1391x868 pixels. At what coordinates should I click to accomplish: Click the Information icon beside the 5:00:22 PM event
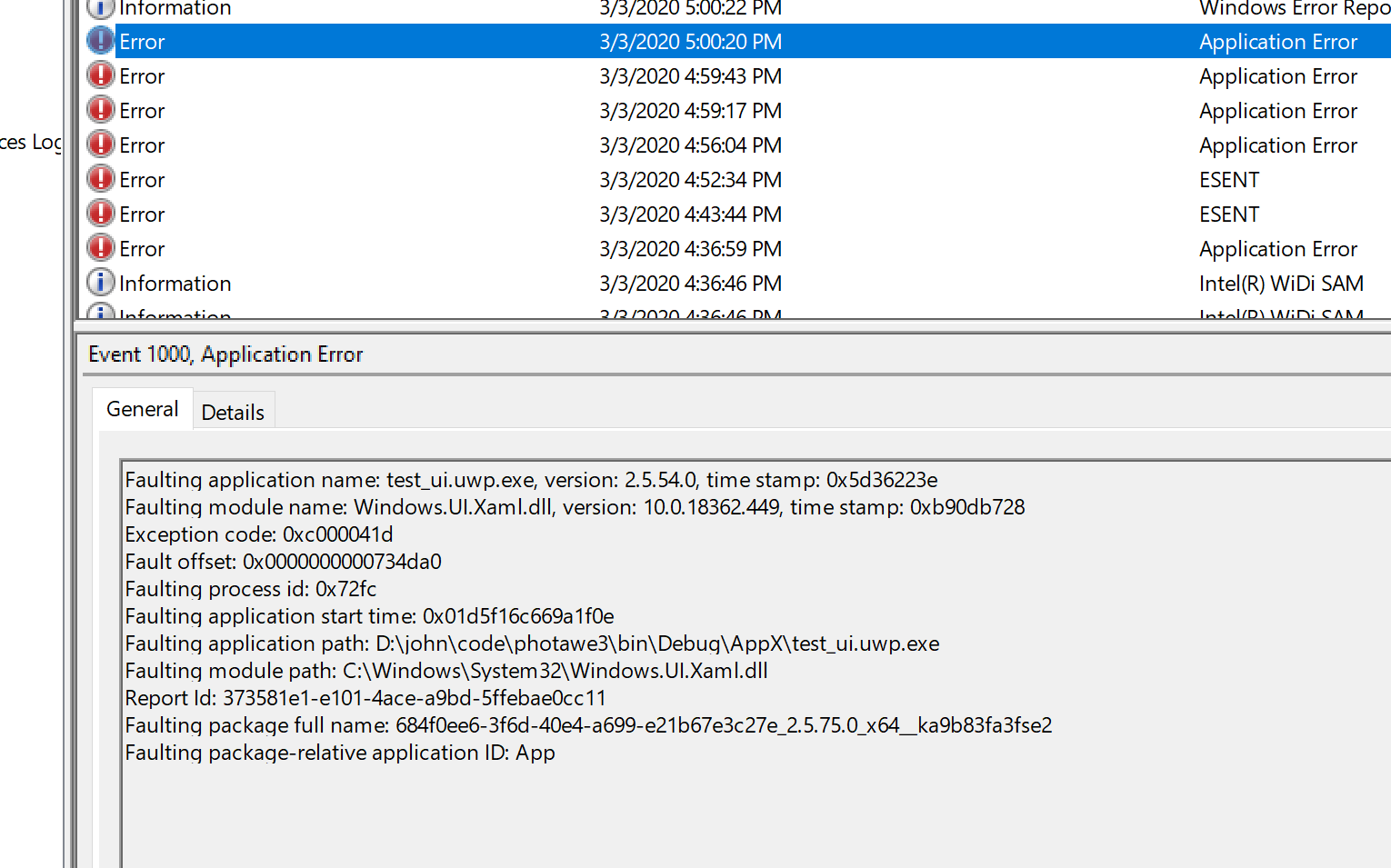100,7
